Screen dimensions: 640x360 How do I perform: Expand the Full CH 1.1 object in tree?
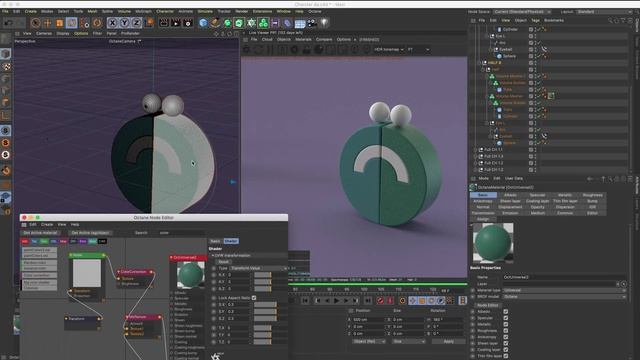[x=476, y=150]
